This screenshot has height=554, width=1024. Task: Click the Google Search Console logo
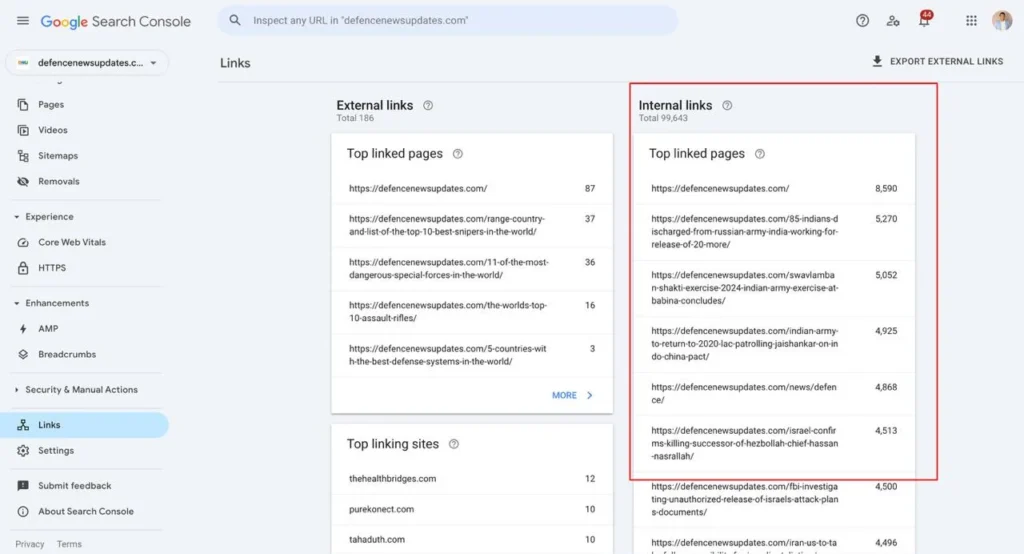[116, 22]
